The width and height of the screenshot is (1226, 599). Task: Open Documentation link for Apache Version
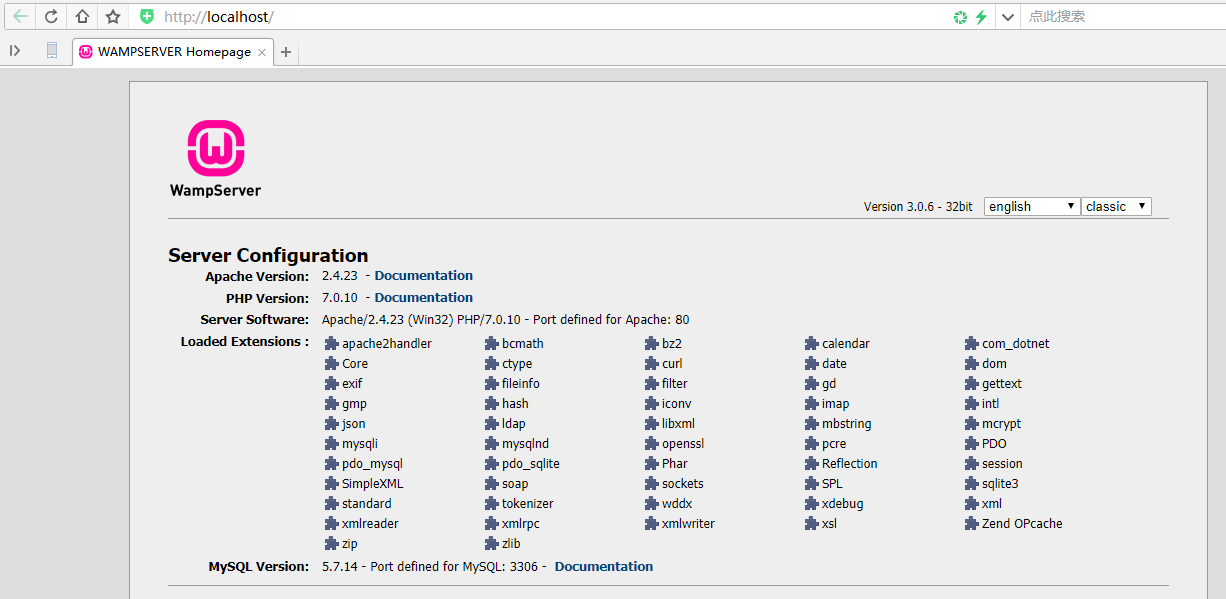(424, 276)
